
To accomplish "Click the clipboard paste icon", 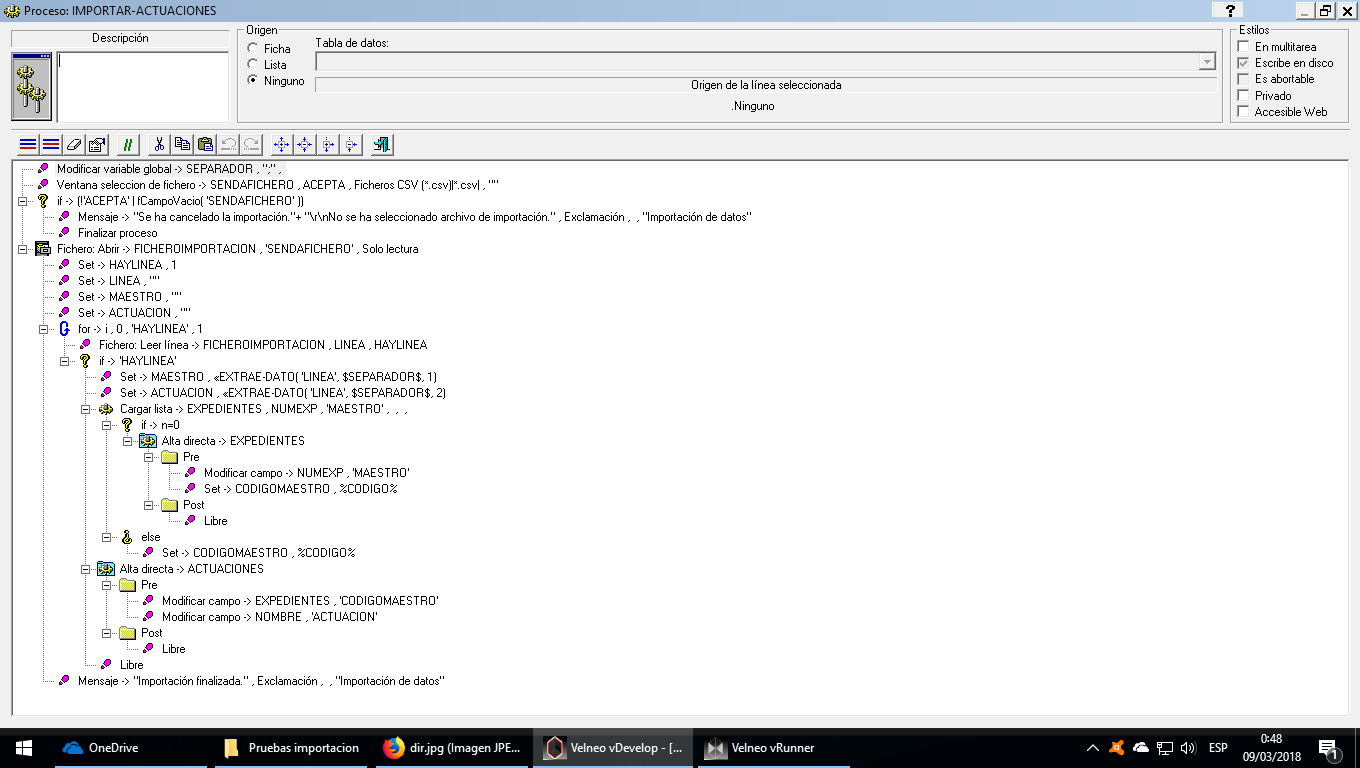I will (204, 145).
